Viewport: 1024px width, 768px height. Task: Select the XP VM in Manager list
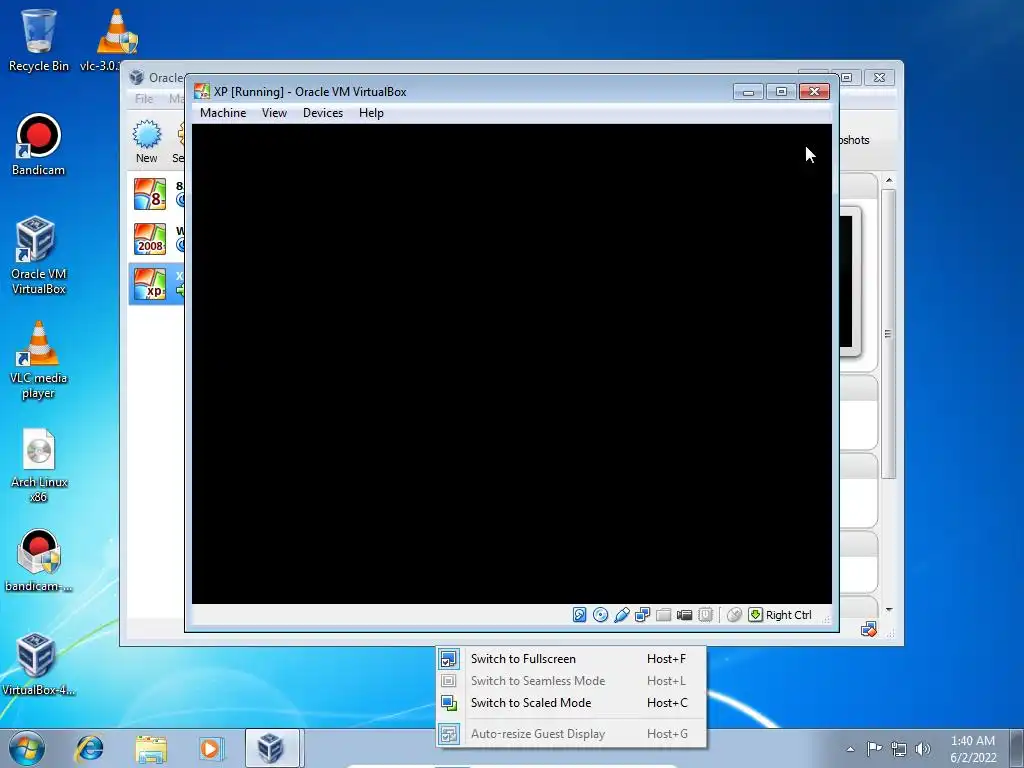point(157,284)
